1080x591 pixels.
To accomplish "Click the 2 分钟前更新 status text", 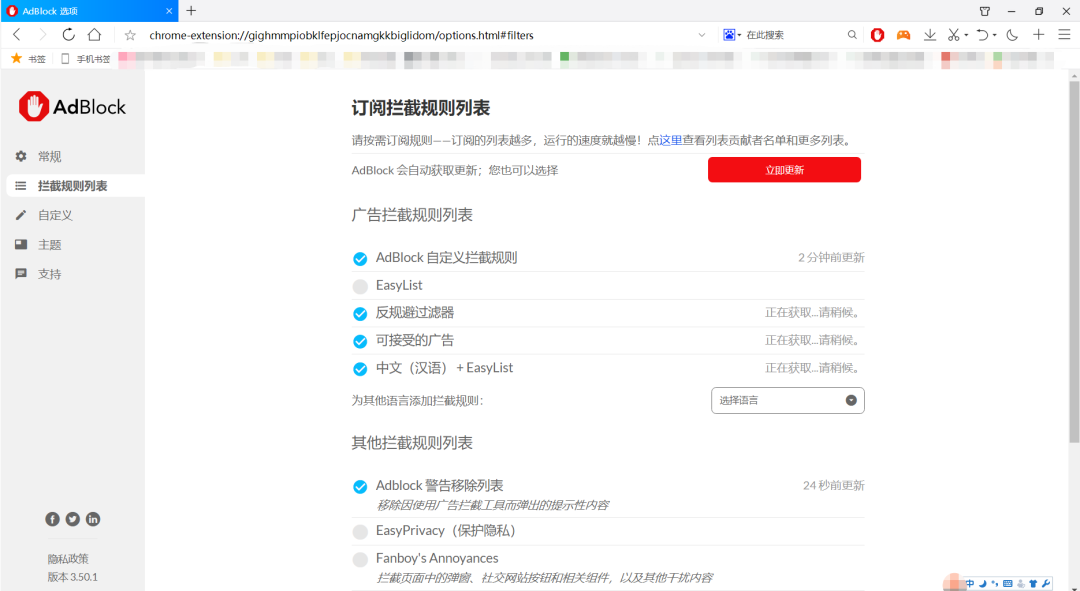I will [x=831, y=257].
